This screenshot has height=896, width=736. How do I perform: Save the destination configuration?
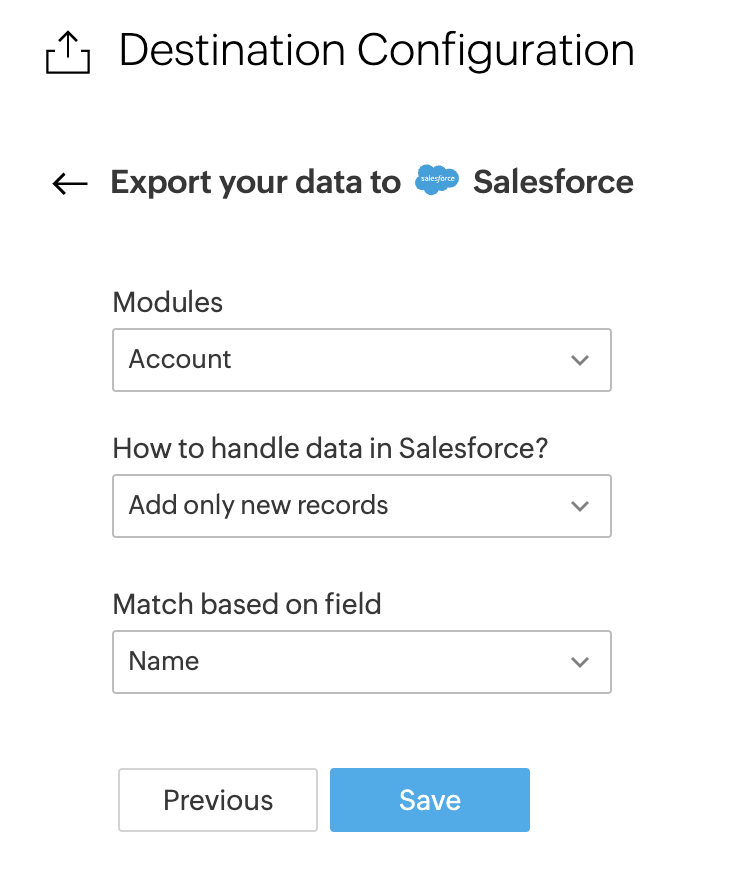pyautogui.click(x=429, y=800)
